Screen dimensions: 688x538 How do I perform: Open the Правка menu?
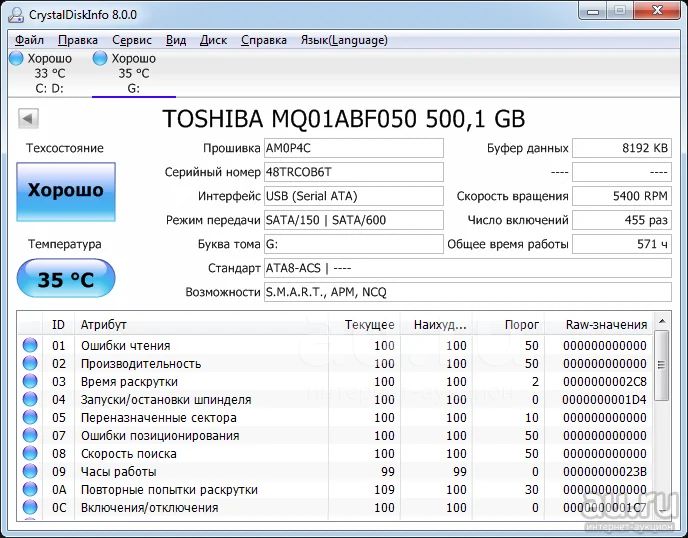[x=78, y=40]
